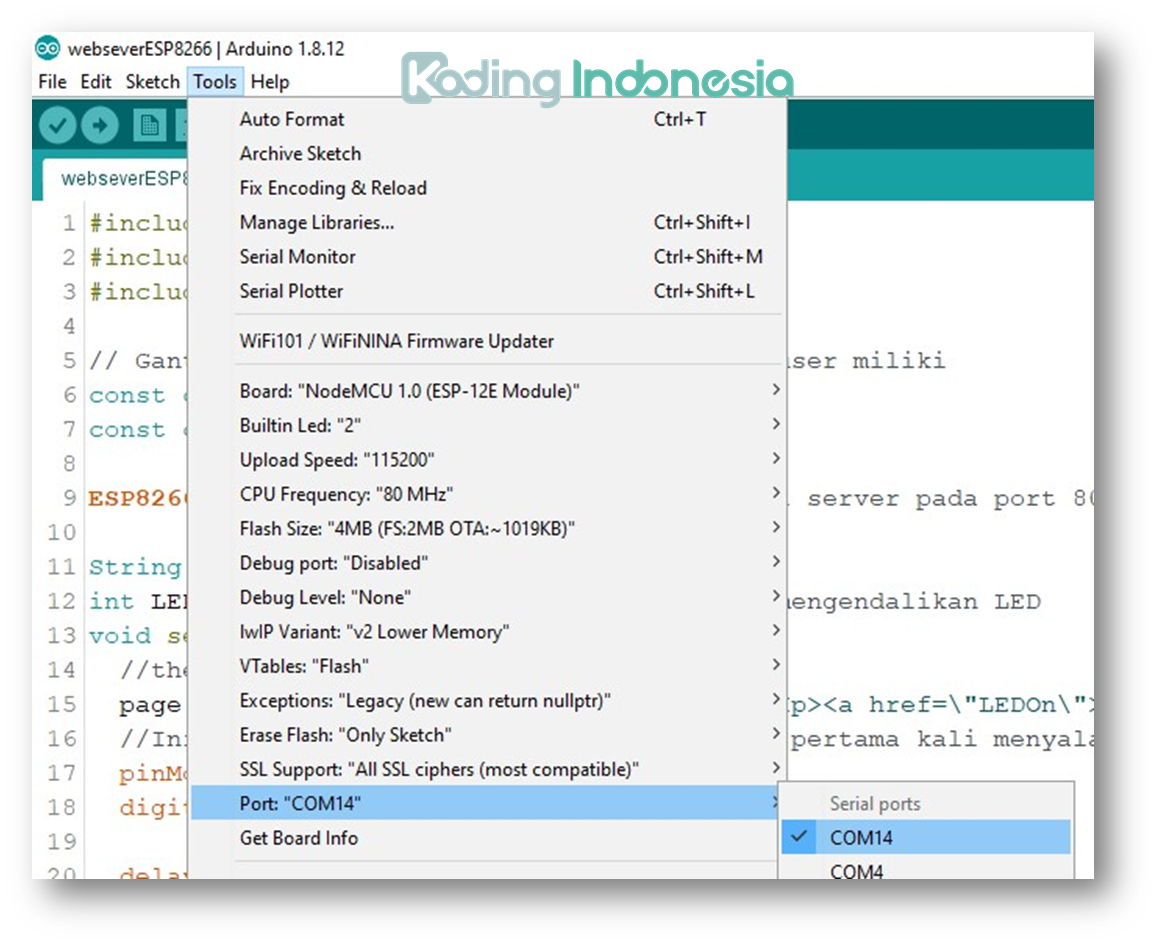Click 'void' keyword on line 13
This screenshot has height=944, width=1159.
(120, 636)
